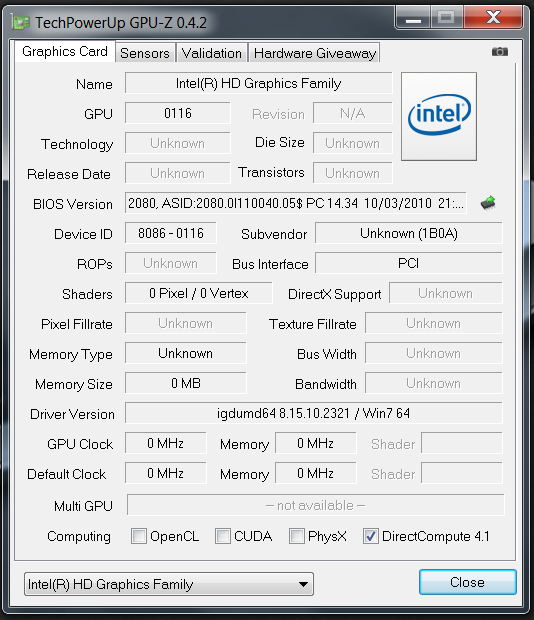Click the Shader field in Default Clock row
This screenshot has width=534, height=620.
click(462, 473)
